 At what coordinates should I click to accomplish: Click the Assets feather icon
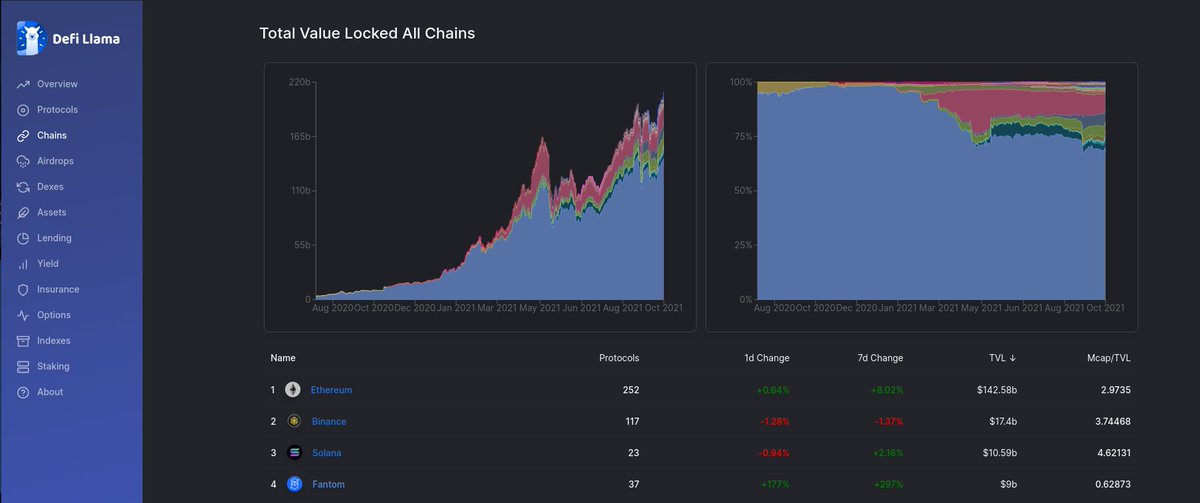click(23, 212)
